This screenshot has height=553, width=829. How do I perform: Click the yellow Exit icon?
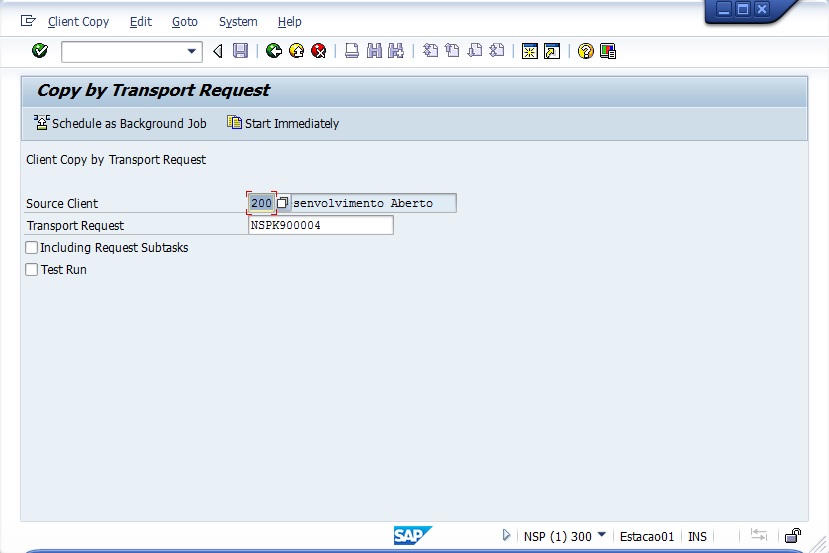pos(296,51)
